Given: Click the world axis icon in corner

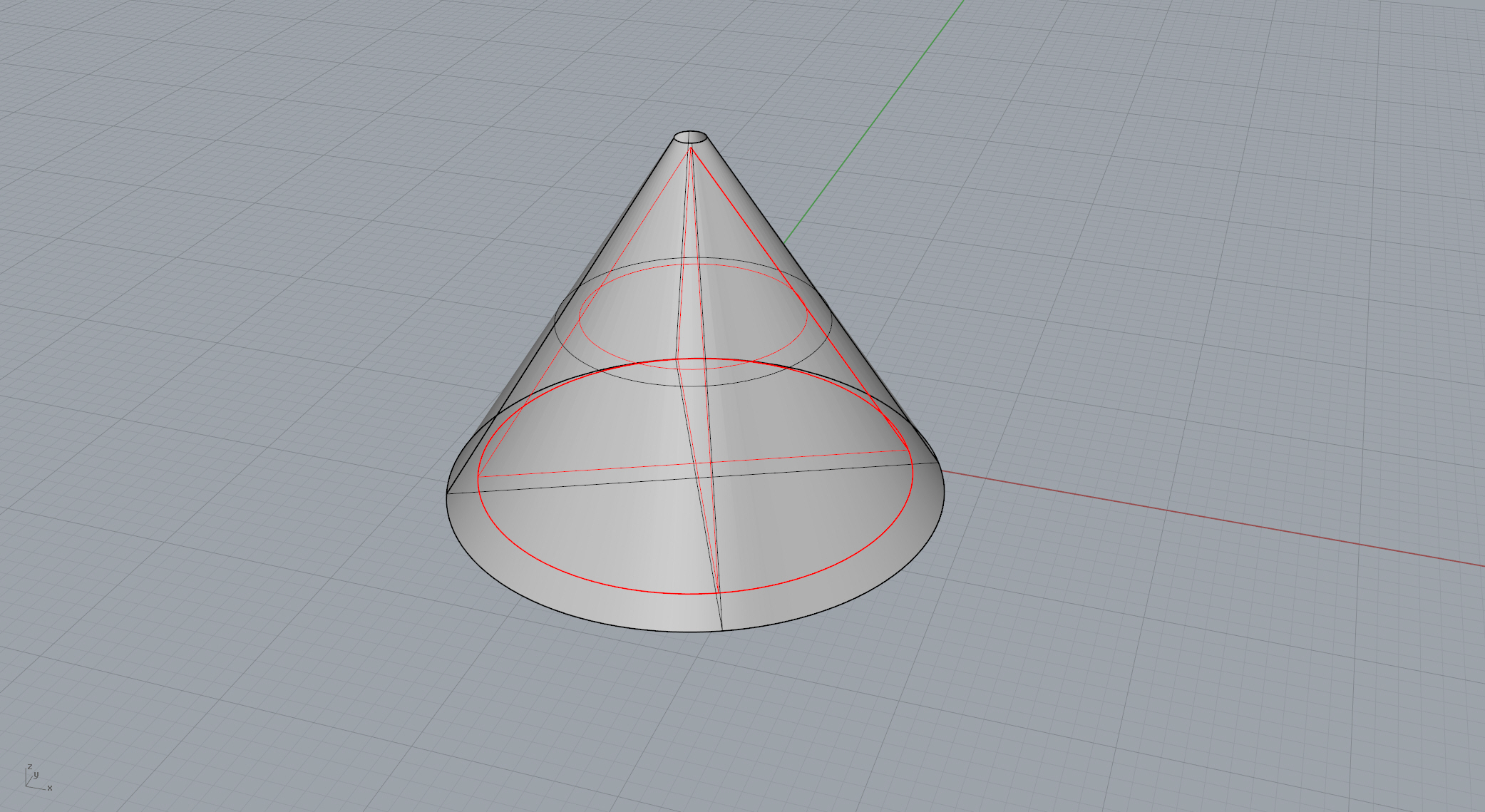Looking at the screenshot, I should click(37, 778).
